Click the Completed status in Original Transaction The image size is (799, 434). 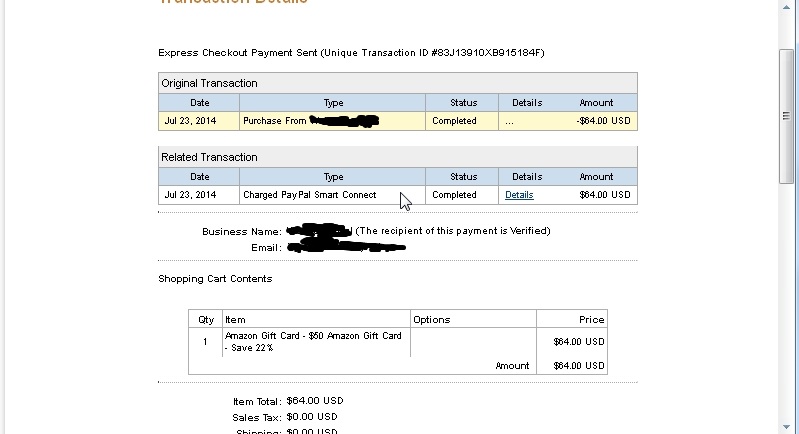click(454, 121)
